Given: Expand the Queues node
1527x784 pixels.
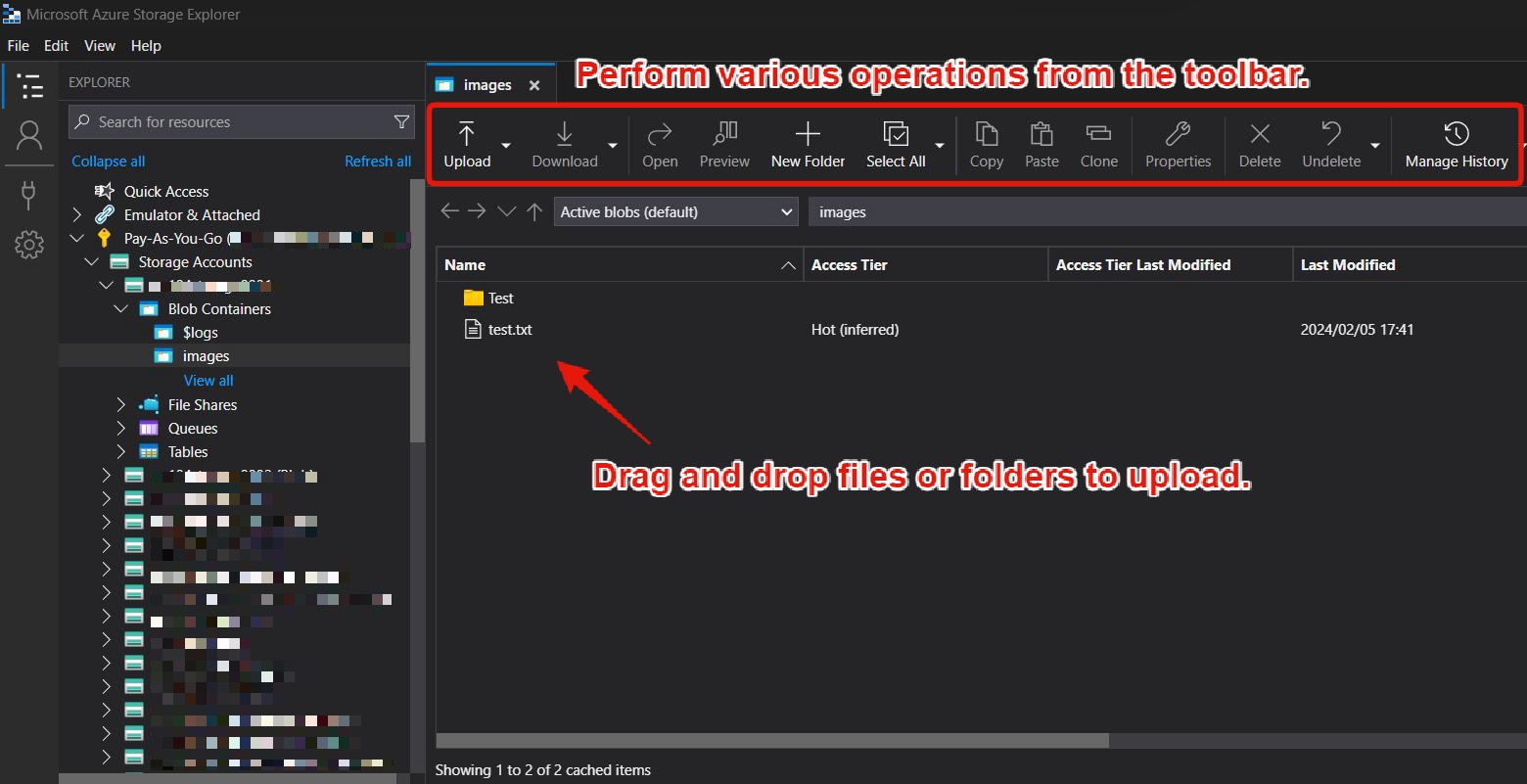Looking at the screenshot, I should coord(121,428).
